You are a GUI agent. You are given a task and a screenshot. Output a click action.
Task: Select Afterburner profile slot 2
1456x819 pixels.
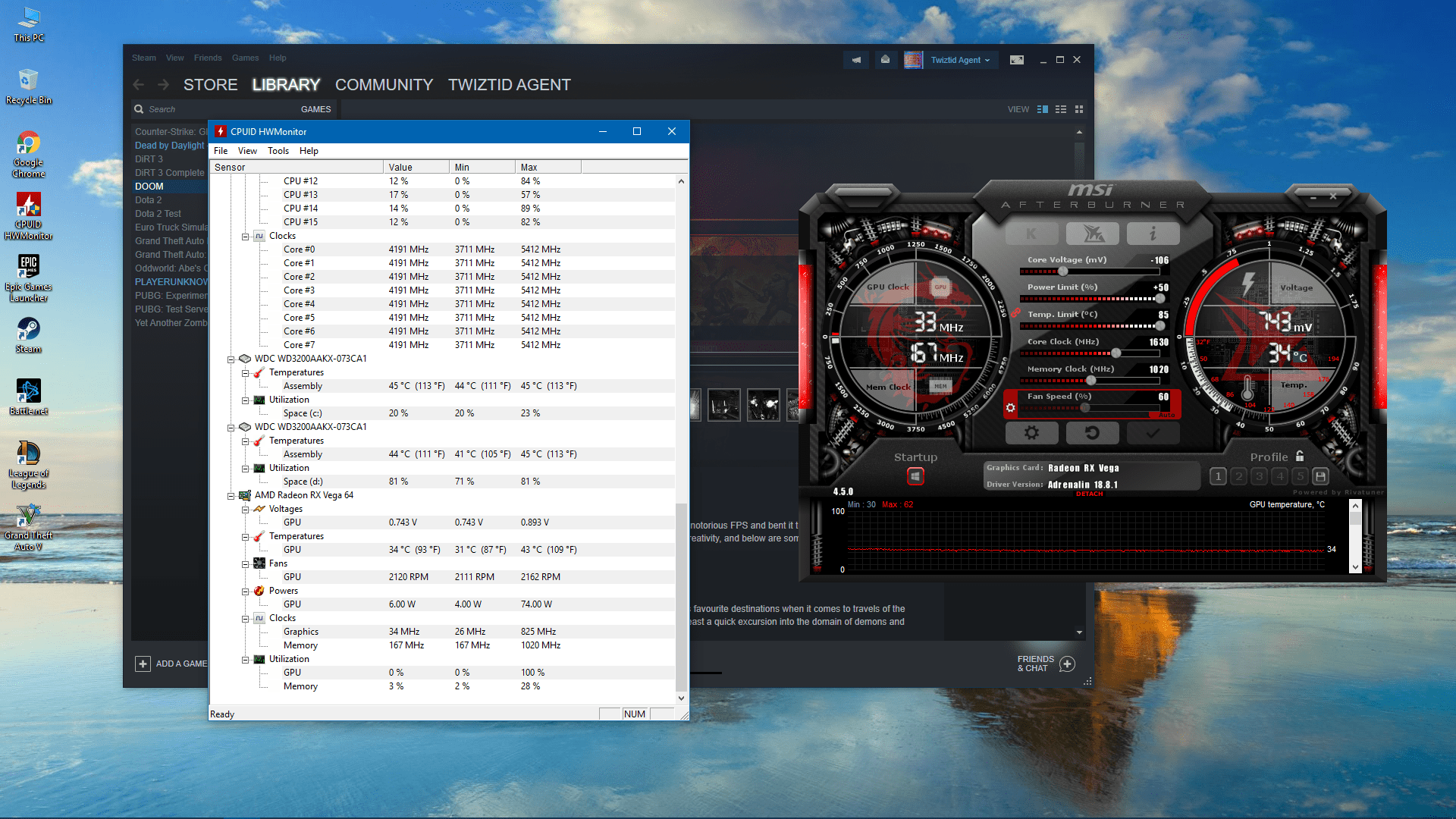tap(1238, 476)
